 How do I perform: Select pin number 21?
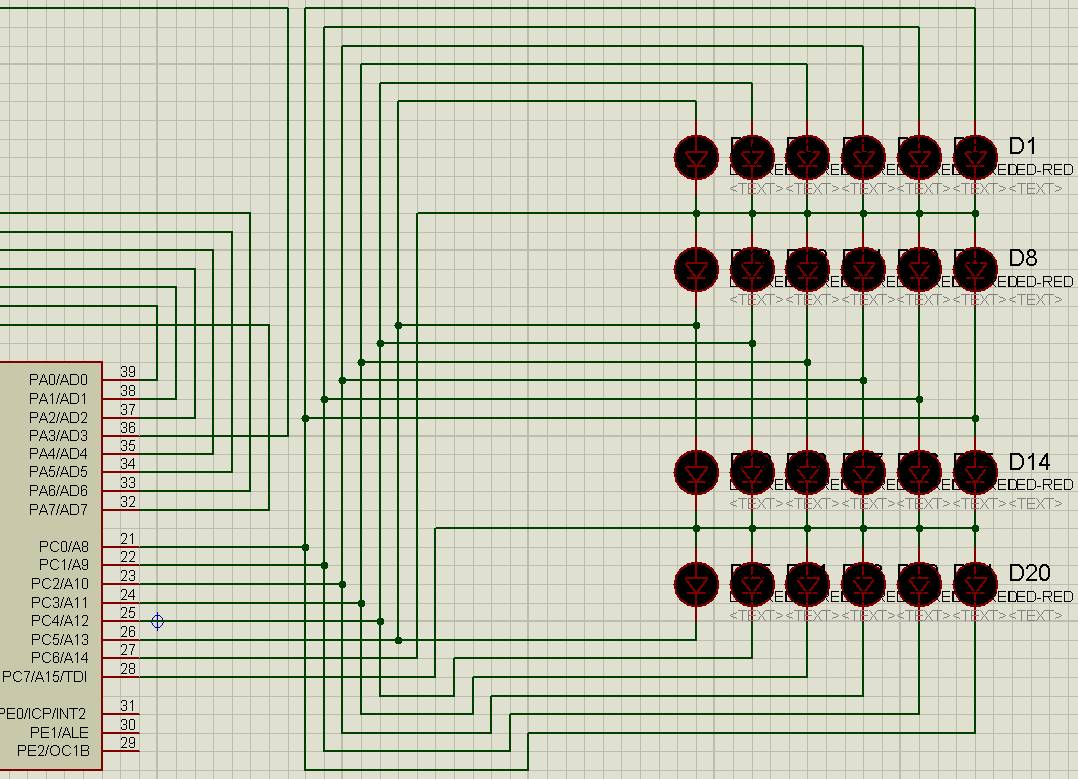(x=128, y=539)
